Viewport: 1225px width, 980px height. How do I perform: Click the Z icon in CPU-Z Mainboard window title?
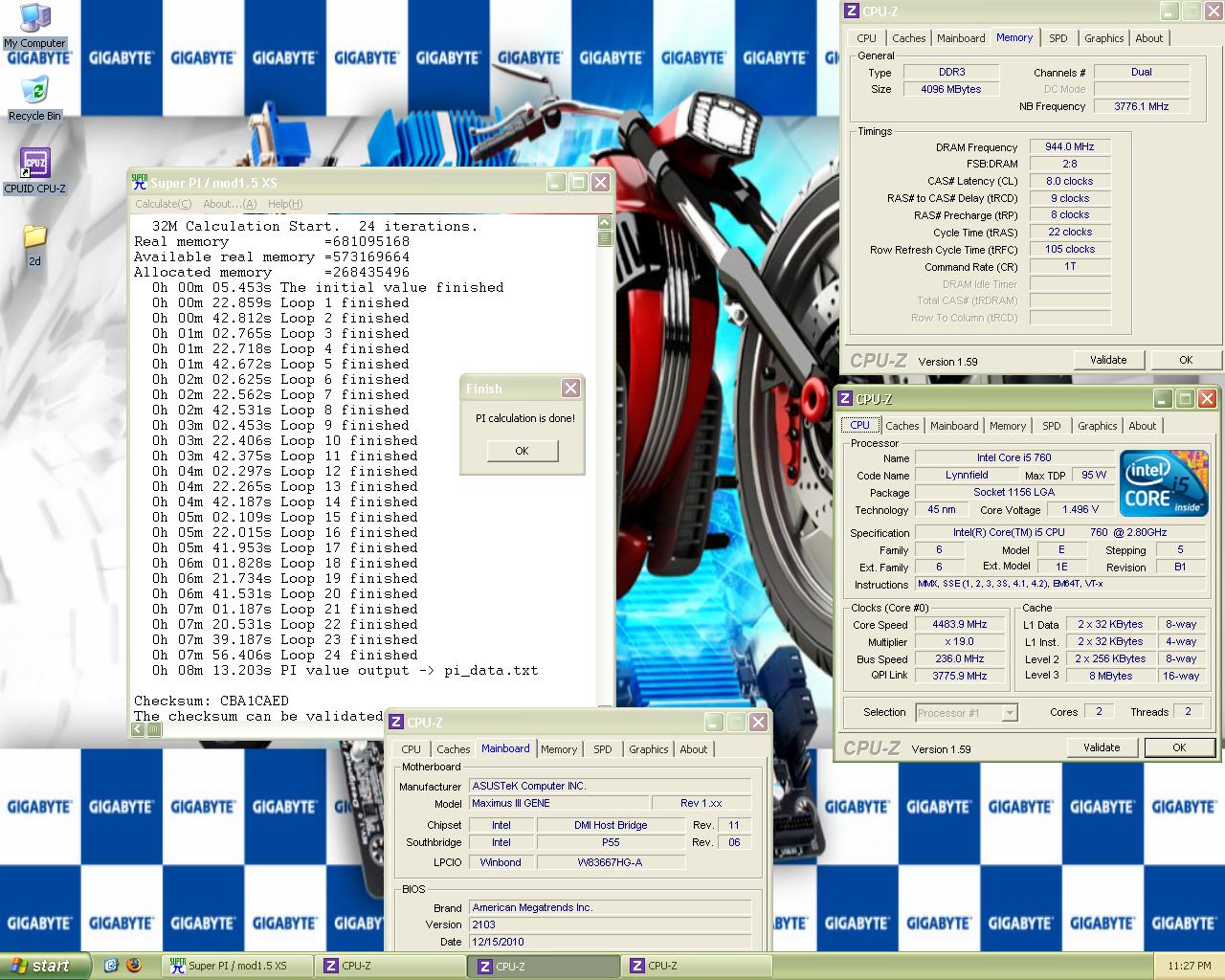(x=395, y=723)
